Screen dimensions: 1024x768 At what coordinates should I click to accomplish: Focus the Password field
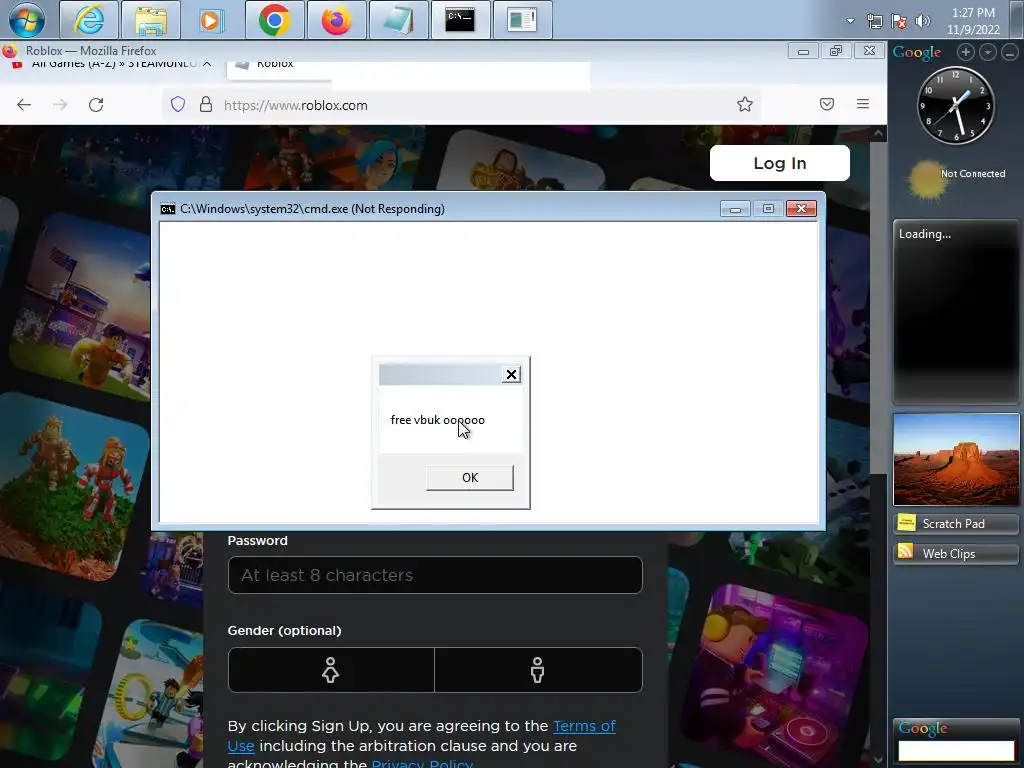435,575
